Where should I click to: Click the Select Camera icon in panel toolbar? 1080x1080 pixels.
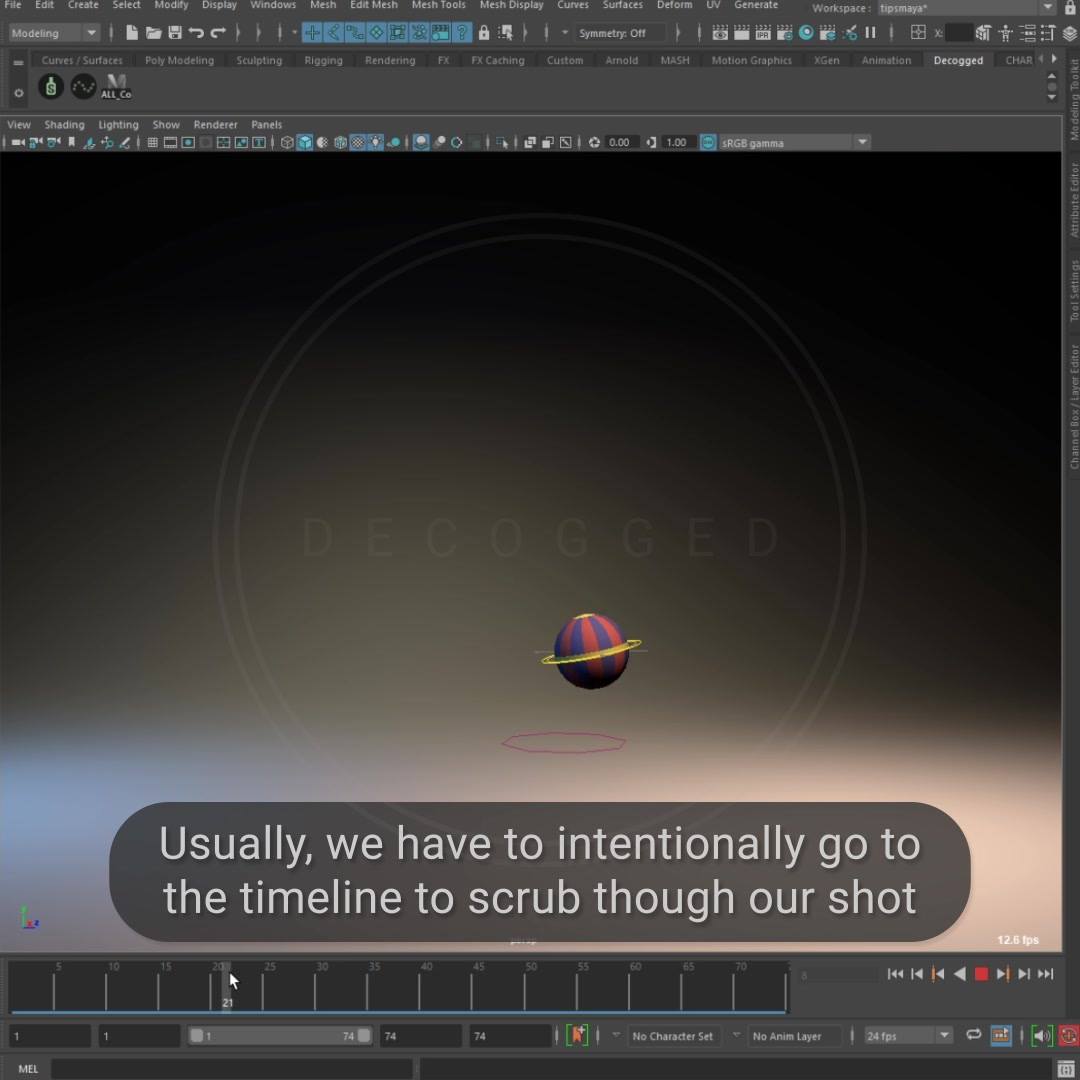click(18, 143)
